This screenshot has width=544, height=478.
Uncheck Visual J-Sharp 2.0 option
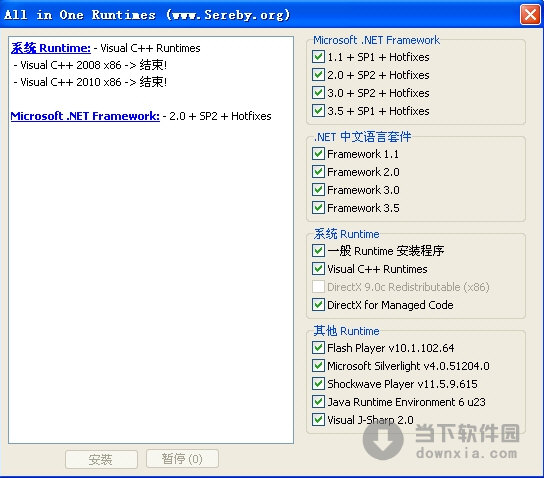(318, 420)
